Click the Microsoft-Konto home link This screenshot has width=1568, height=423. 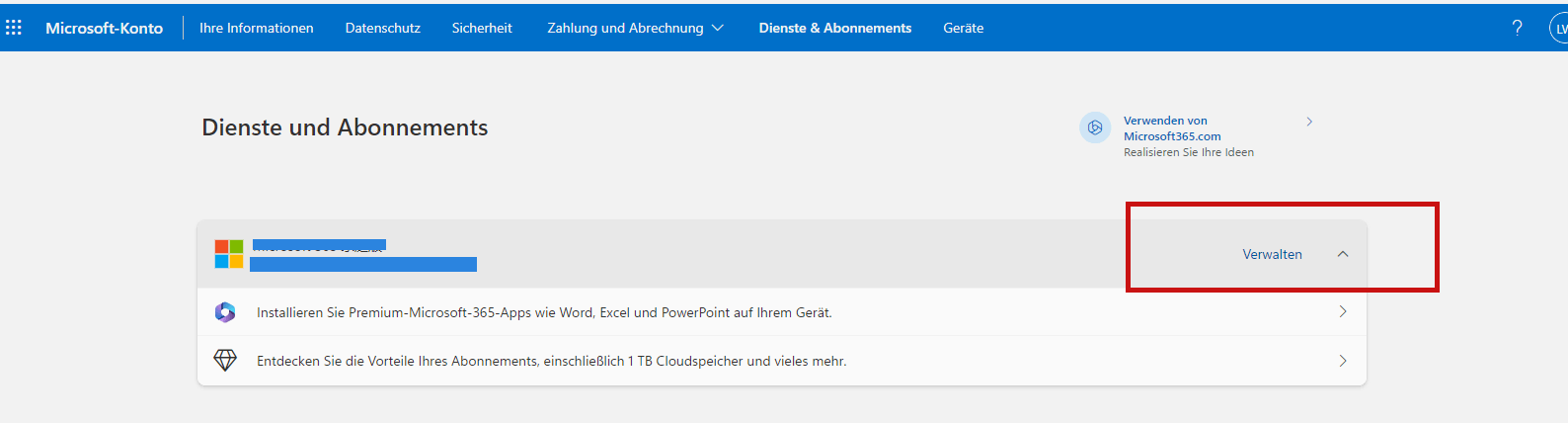pyautogui.click(x=104, y=28)
